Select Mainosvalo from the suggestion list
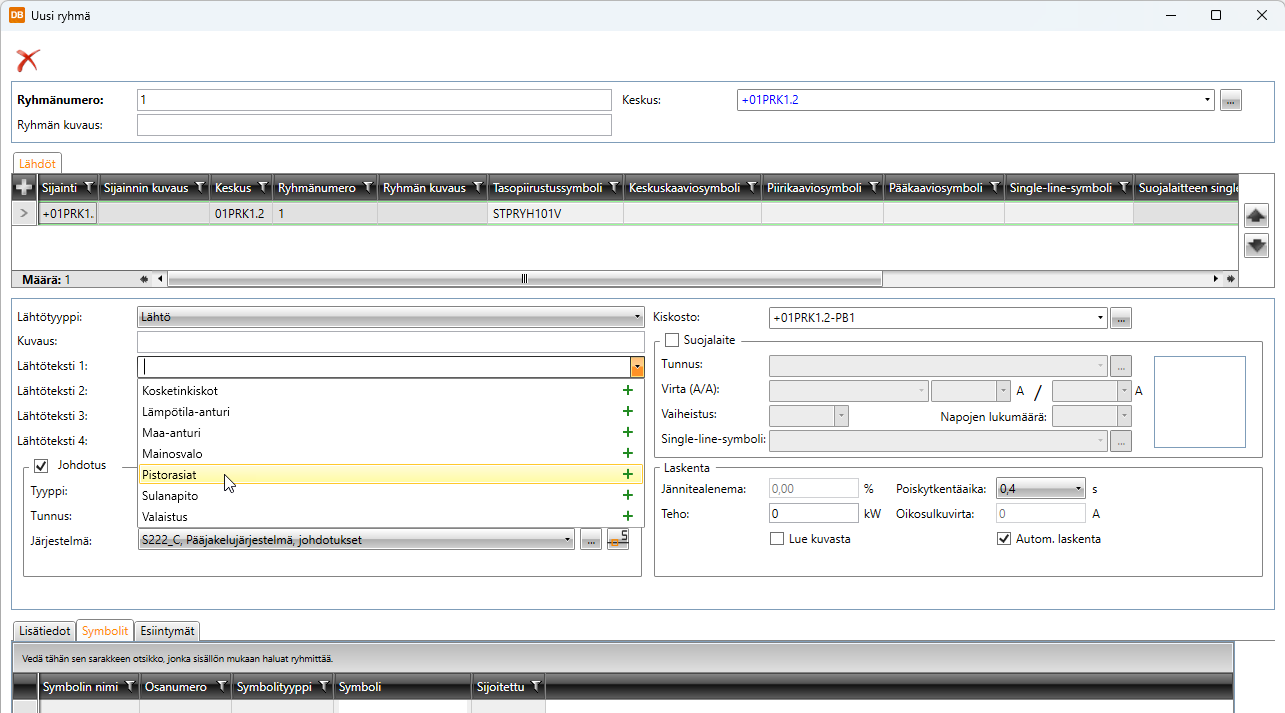Screen dimensions: 1285x713 tap(172, 454)
